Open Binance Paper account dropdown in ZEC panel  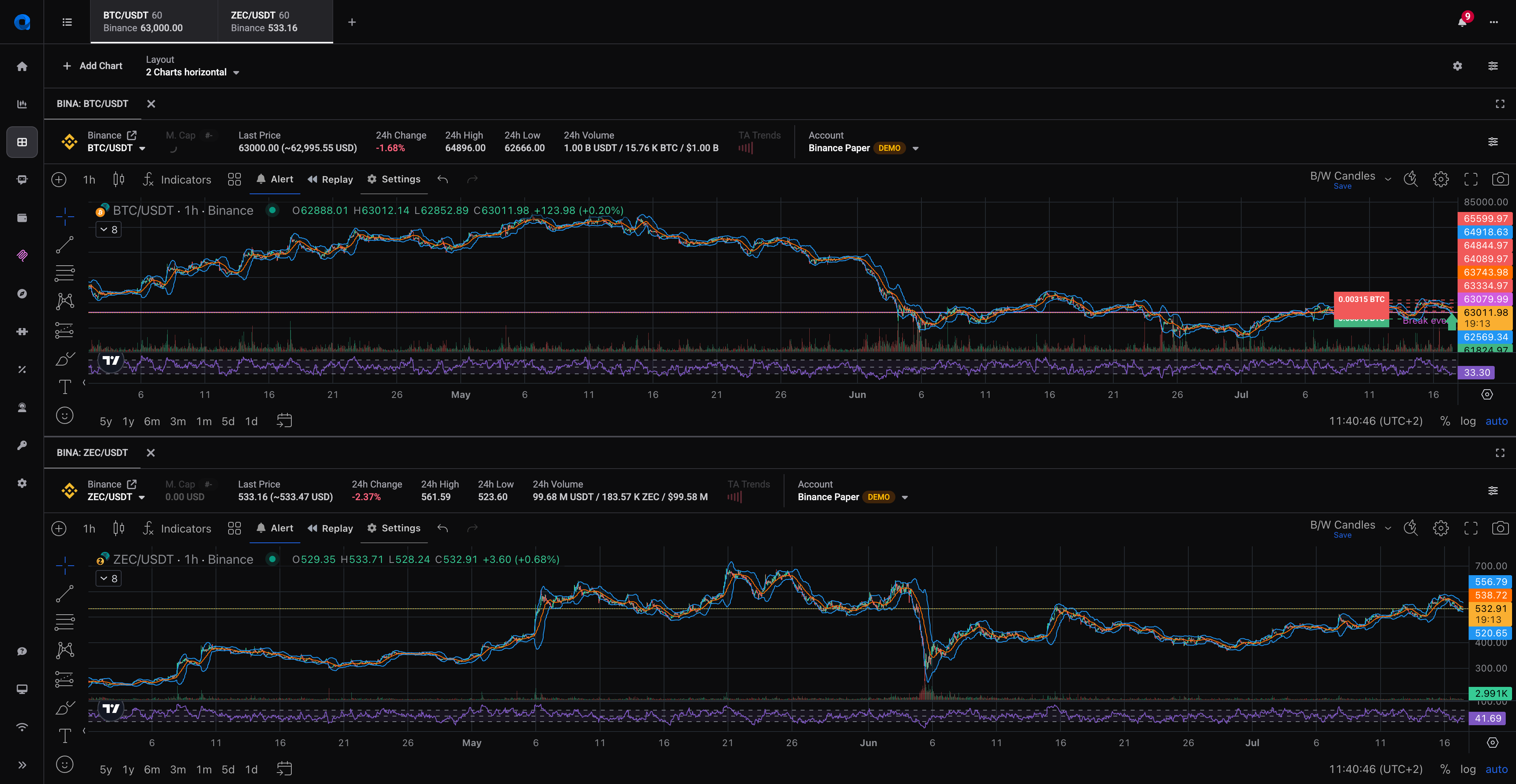[853, 497]
